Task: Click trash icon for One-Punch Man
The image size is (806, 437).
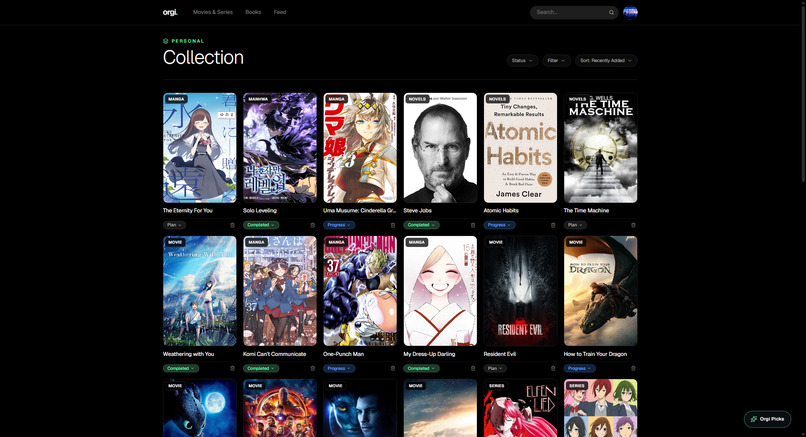Action: (x=393, y=369)
